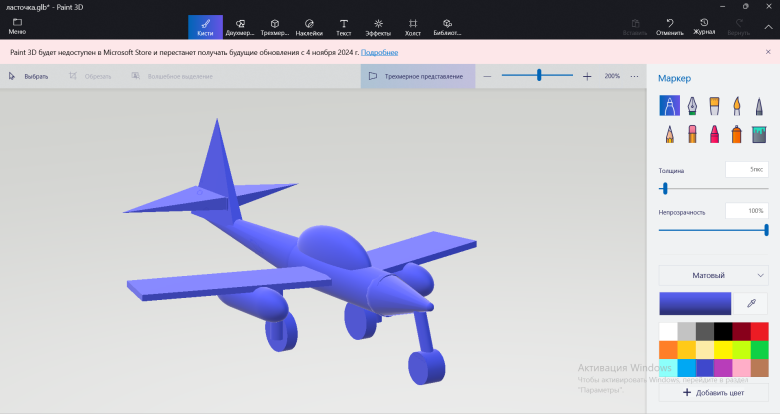Toggle the 3D view (Трехмерное представление)
This screenshot has height=414, width=780.
coord(417,76)
